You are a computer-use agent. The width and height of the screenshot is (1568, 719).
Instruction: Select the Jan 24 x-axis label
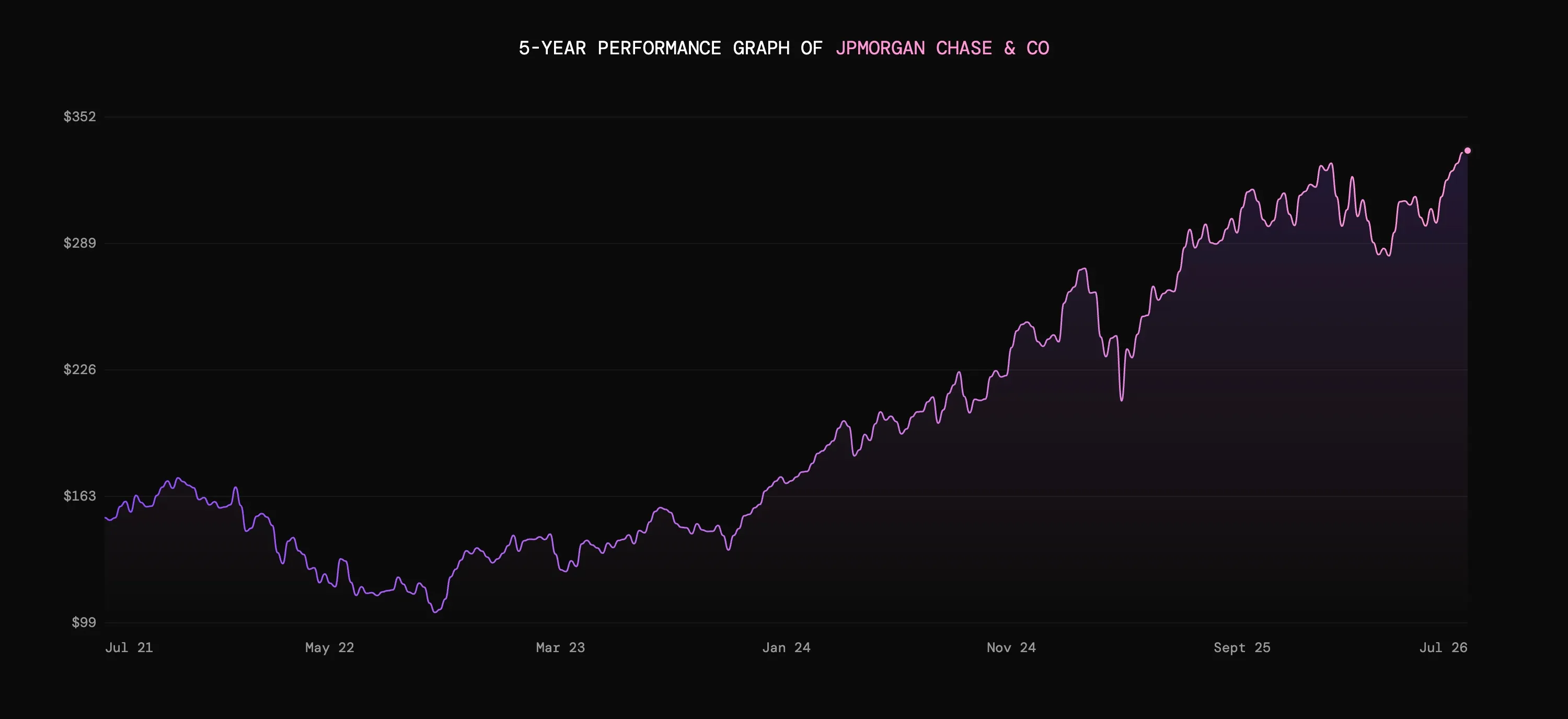pos(787,647)
